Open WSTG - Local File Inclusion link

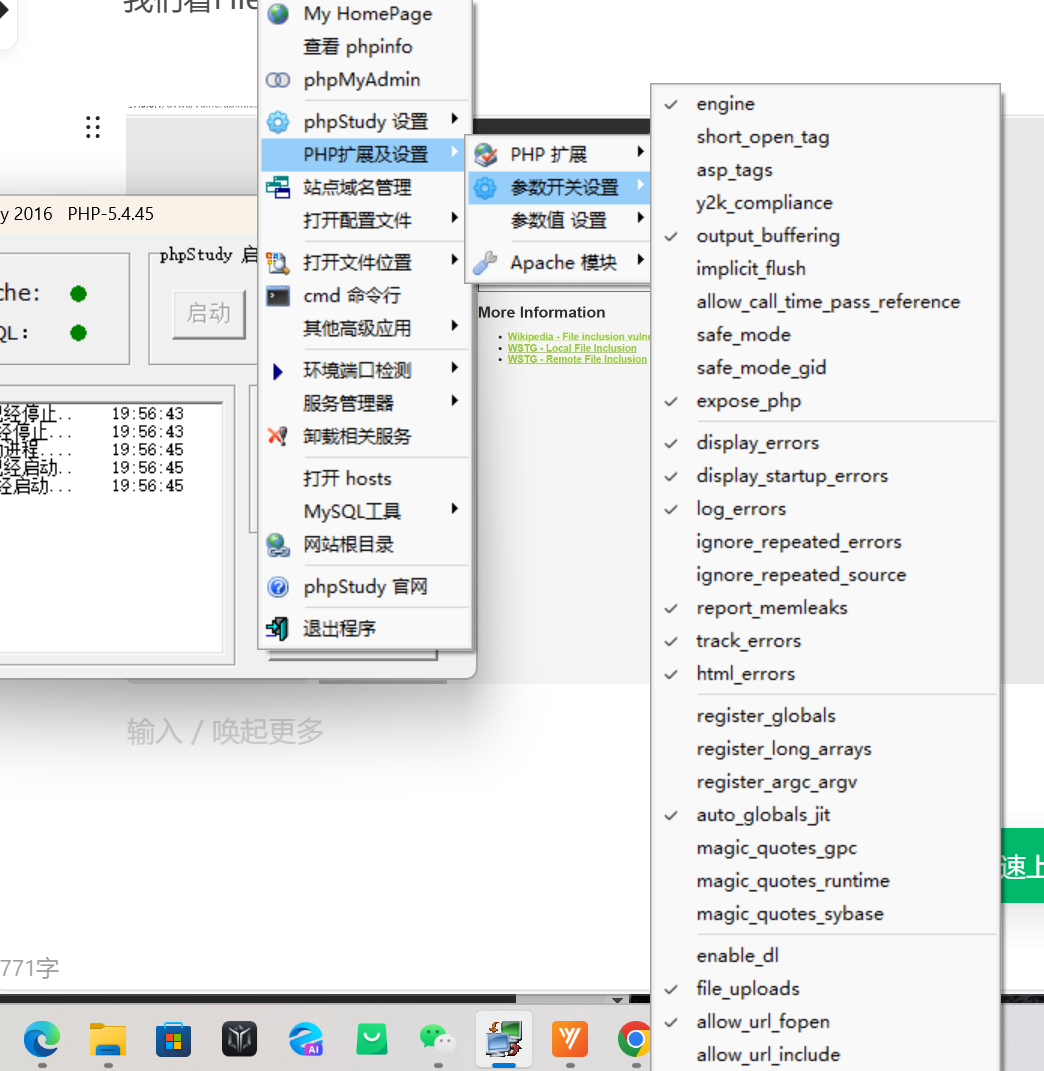pos(572,348)
